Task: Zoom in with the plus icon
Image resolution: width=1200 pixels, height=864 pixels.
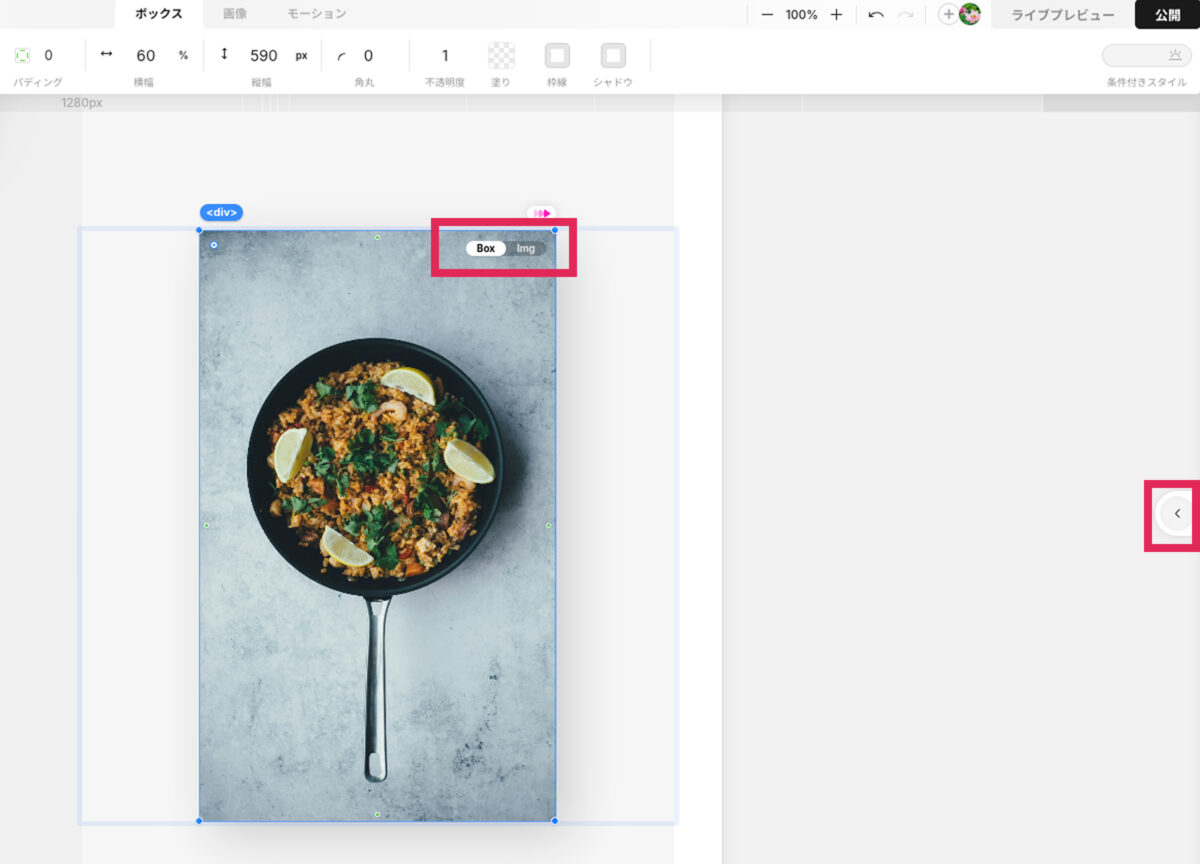Action: click(x=836, y=15)
